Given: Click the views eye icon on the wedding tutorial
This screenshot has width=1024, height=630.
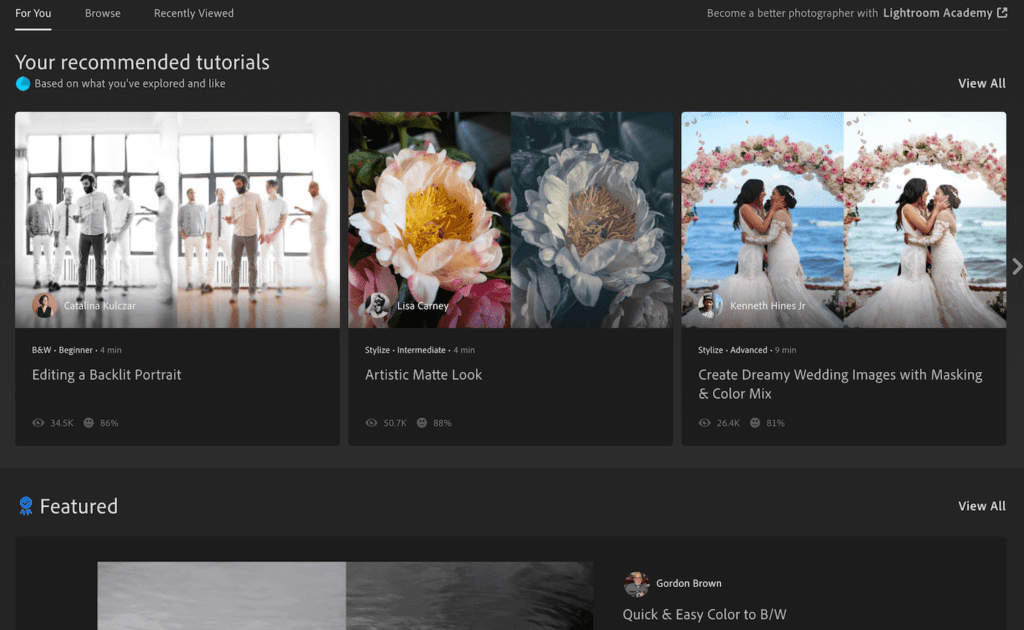Looking at the screenshot, I should coord(704,423).
